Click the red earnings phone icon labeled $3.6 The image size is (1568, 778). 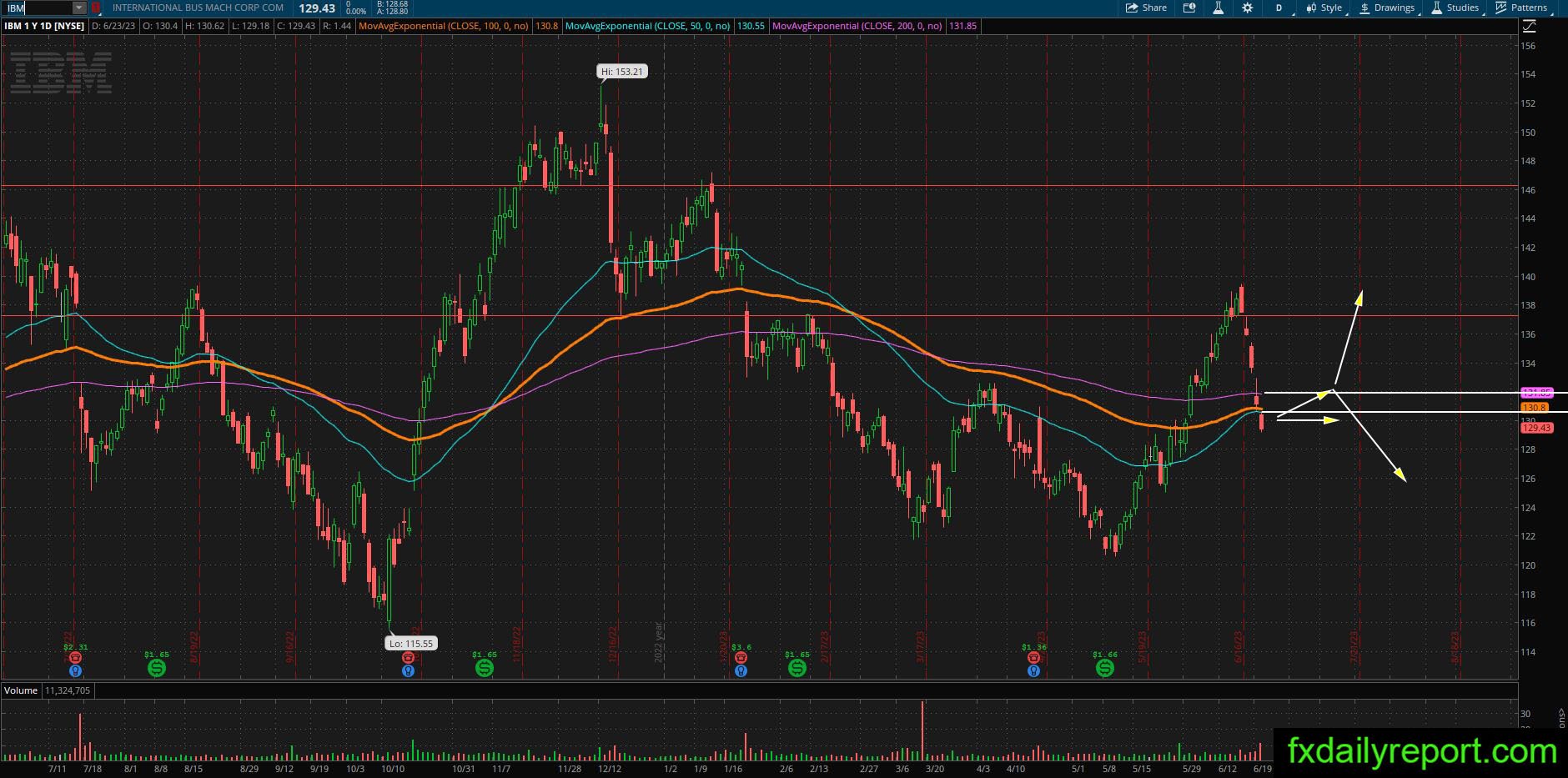pyautogui.click(x=741, y=658)
